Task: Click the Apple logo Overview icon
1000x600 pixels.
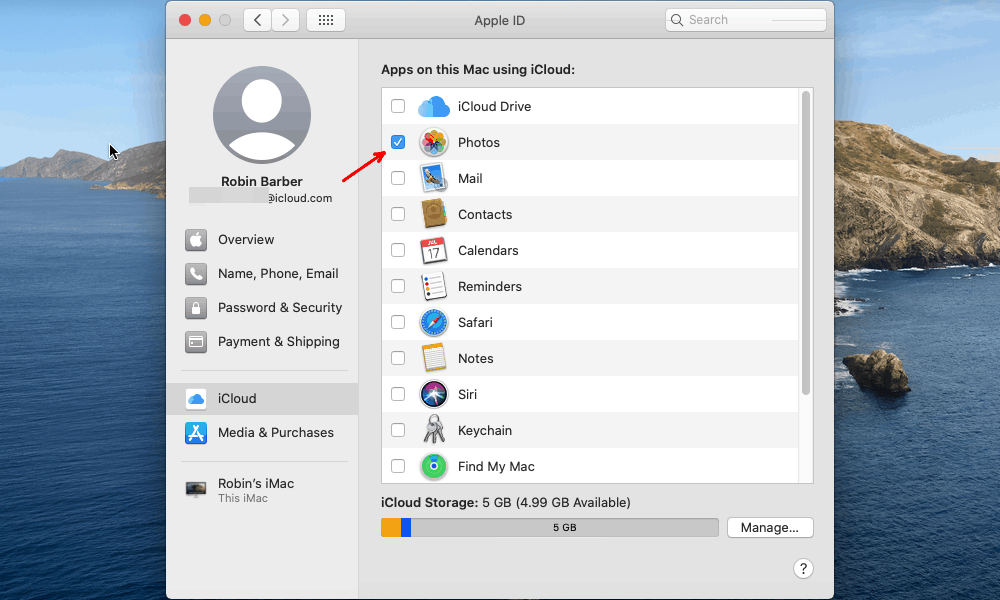Action: pos(196,240)
